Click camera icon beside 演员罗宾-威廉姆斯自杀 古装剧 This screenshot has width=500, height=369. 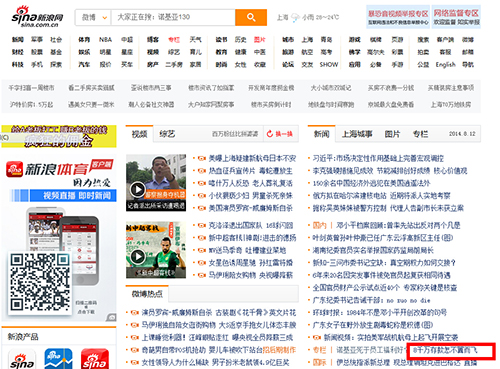(134, 313)
